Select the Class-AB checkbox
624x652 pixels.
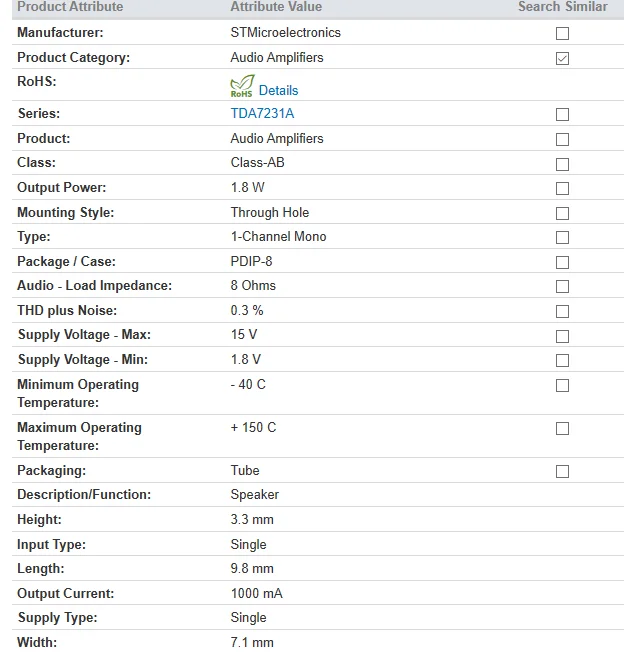(562, 164)
